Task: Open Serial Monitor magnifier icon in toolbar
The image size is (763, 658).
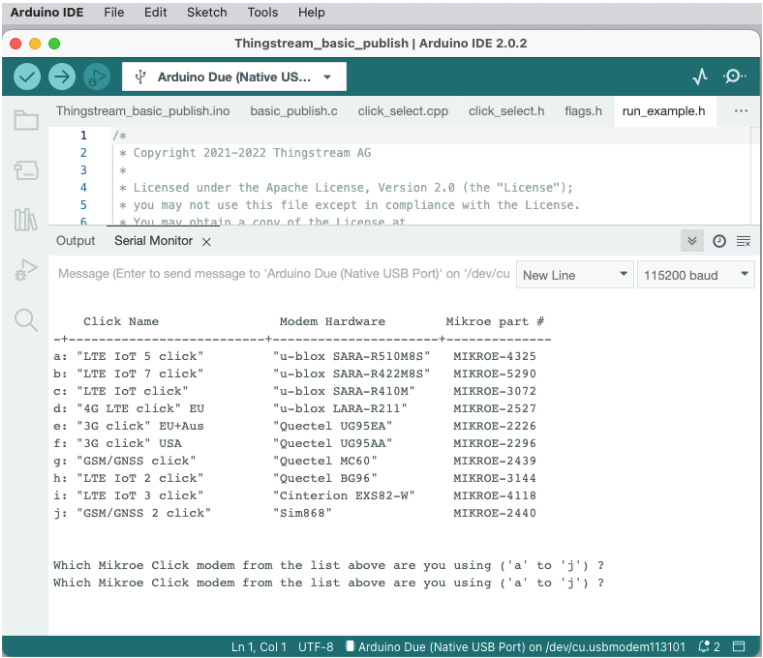Action: [734, 76]
